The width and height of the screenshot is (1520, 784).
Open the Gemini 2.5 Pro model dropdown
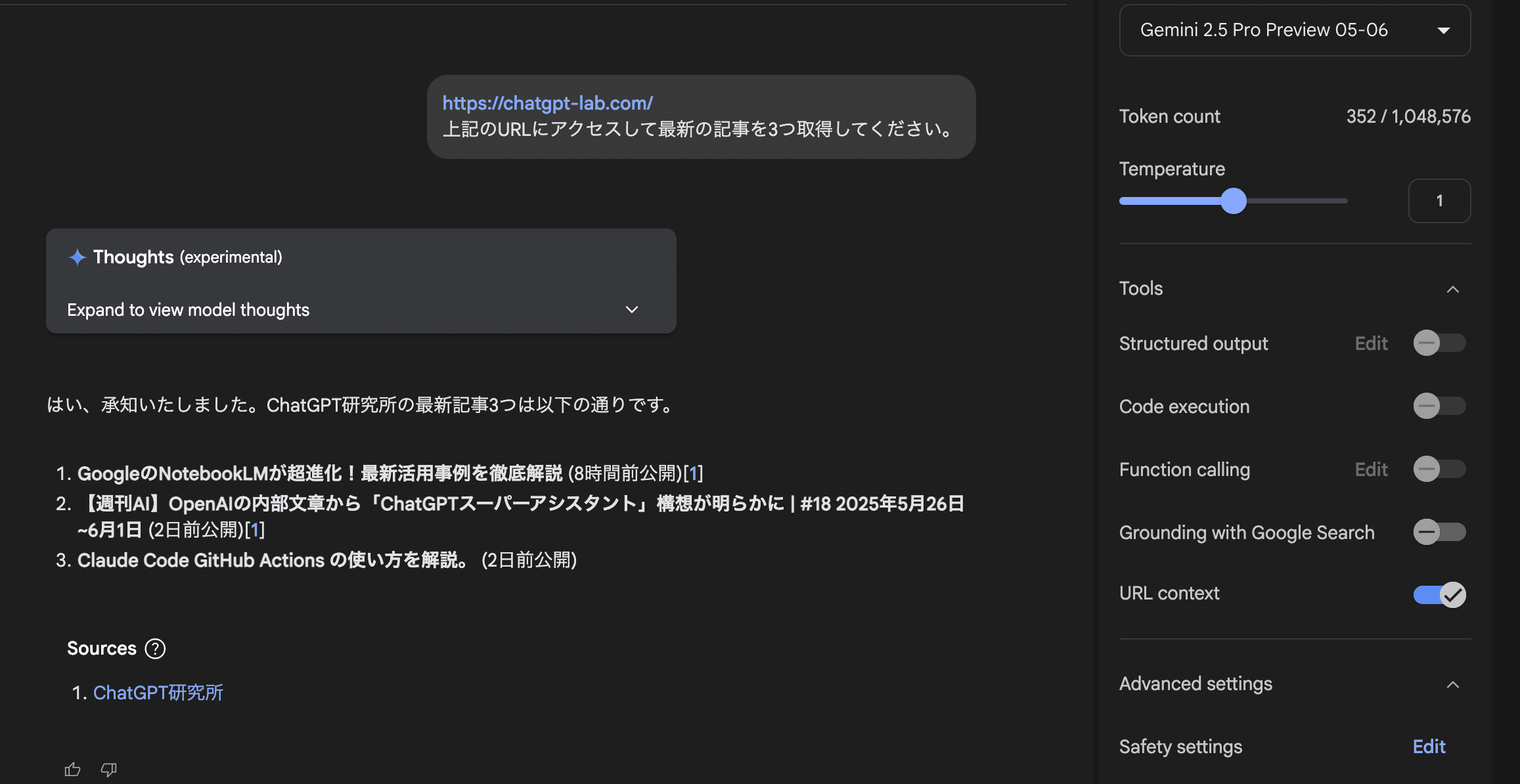(1294, 30)
